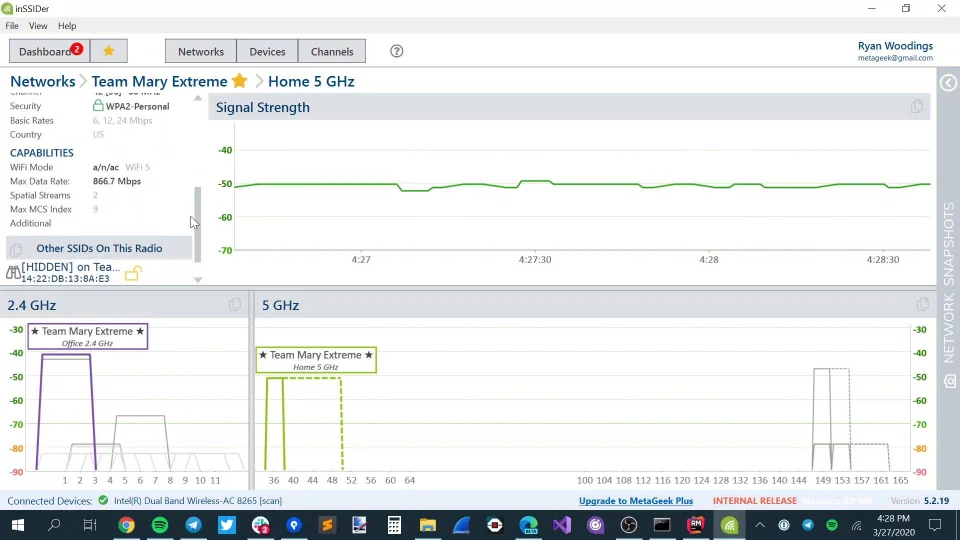Screen dimensions: 960x540
Task: Open Windows taskbar search
Action: point(54,525)
